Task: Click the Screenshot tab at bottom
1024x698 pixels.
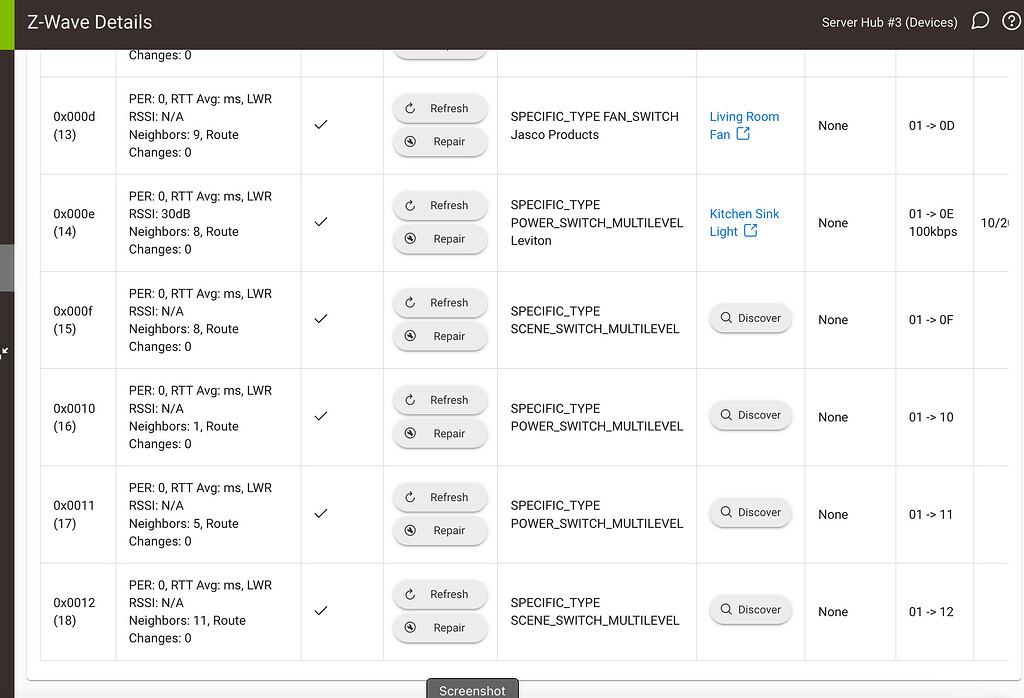Action: (x=472, y=690)
